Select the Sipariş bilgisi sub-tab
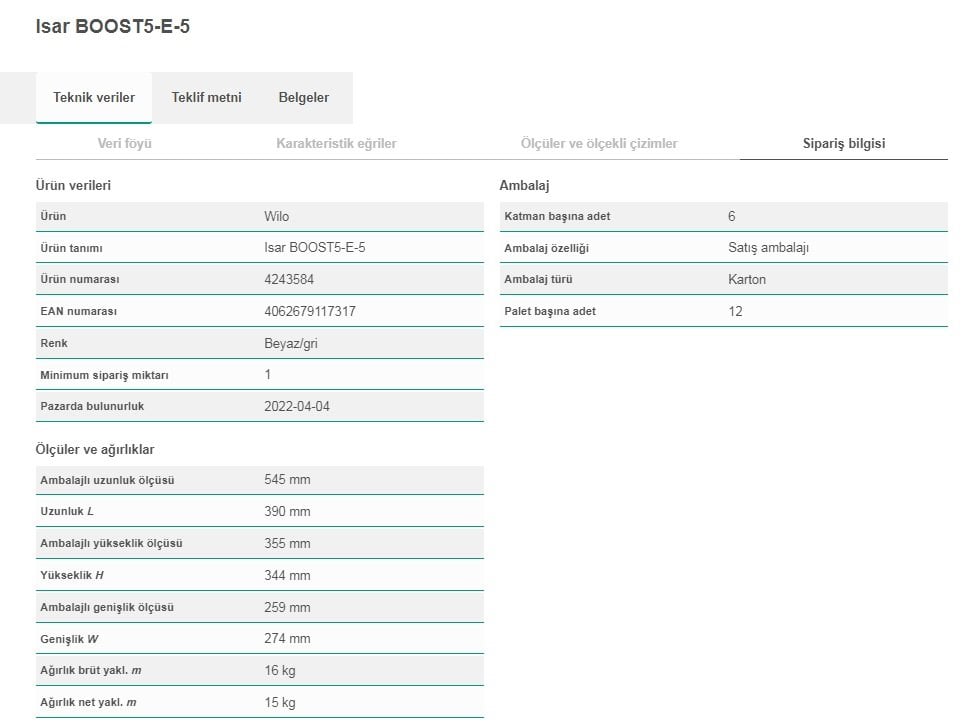The image size is (966, 726). [x=843, y=144]
